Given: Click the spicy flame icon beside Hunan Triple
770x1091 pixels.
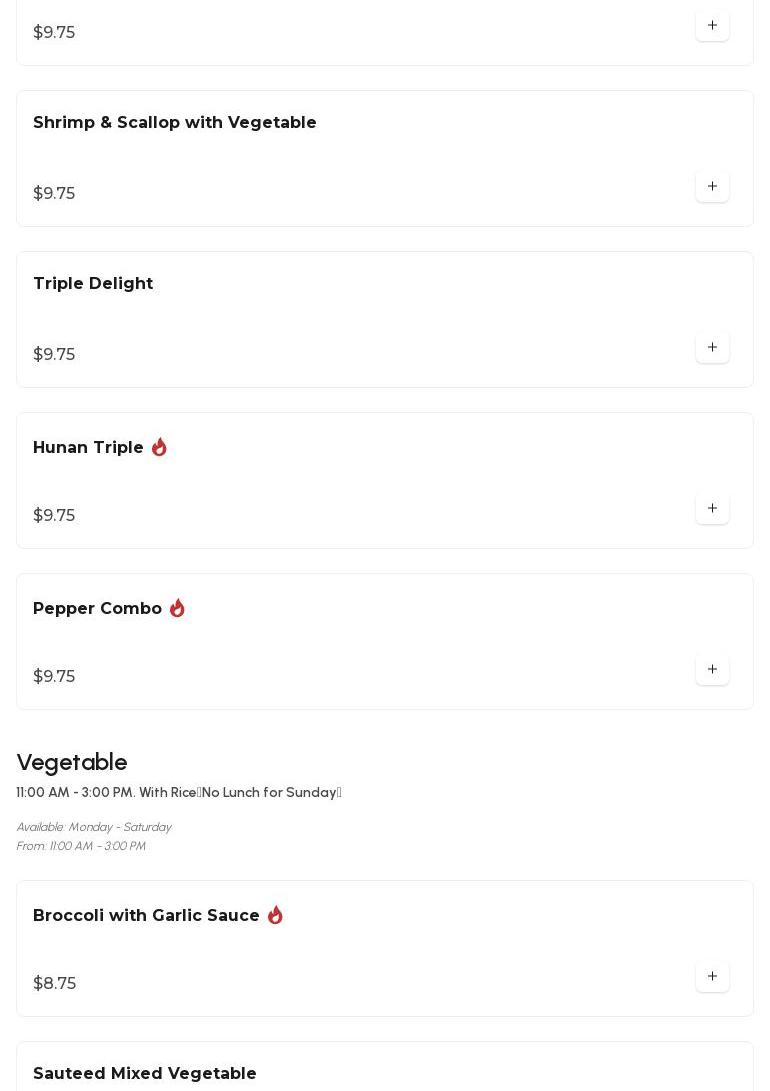Looking at the screenshot, I should pyautogui.click(x=159, y=447).
